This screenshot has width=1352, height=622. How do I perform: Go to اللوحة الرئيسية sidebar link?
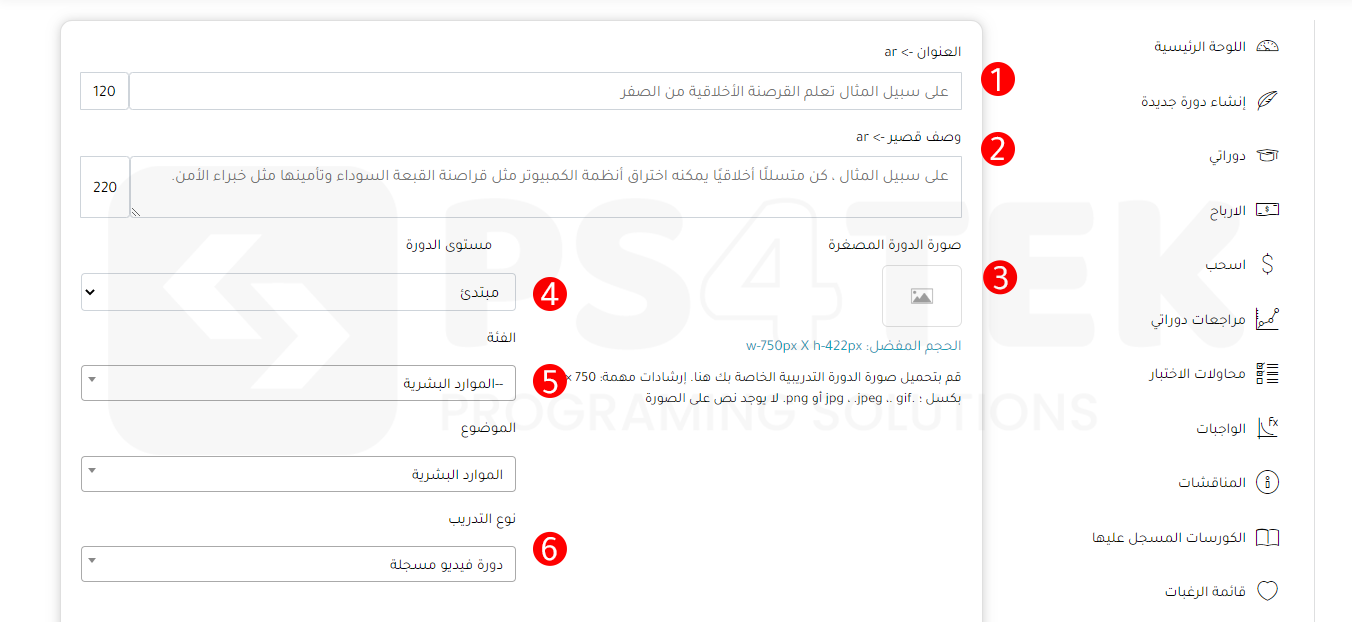(x=1200, y=47)
